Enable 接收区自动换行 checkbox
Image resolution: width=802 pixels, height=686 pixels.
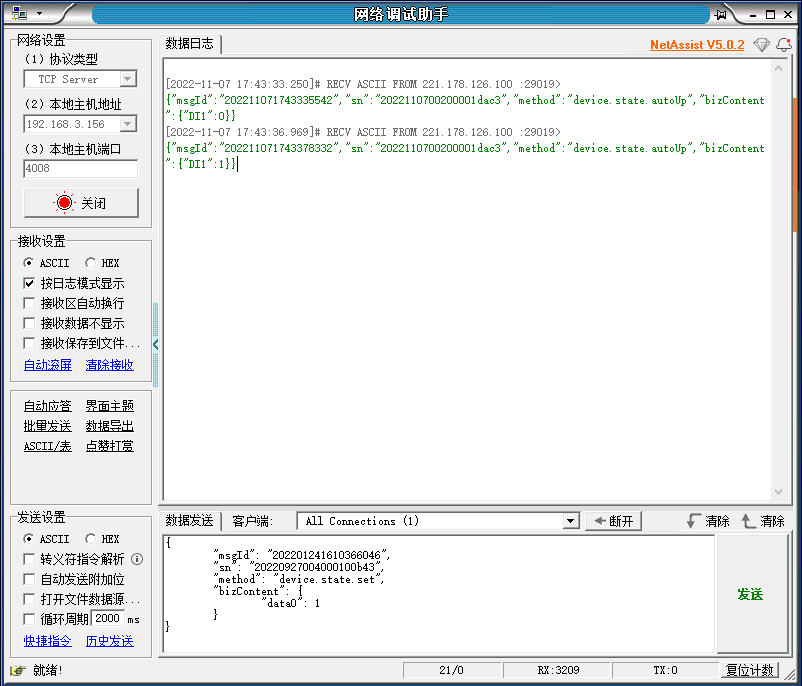pos(29,303)
